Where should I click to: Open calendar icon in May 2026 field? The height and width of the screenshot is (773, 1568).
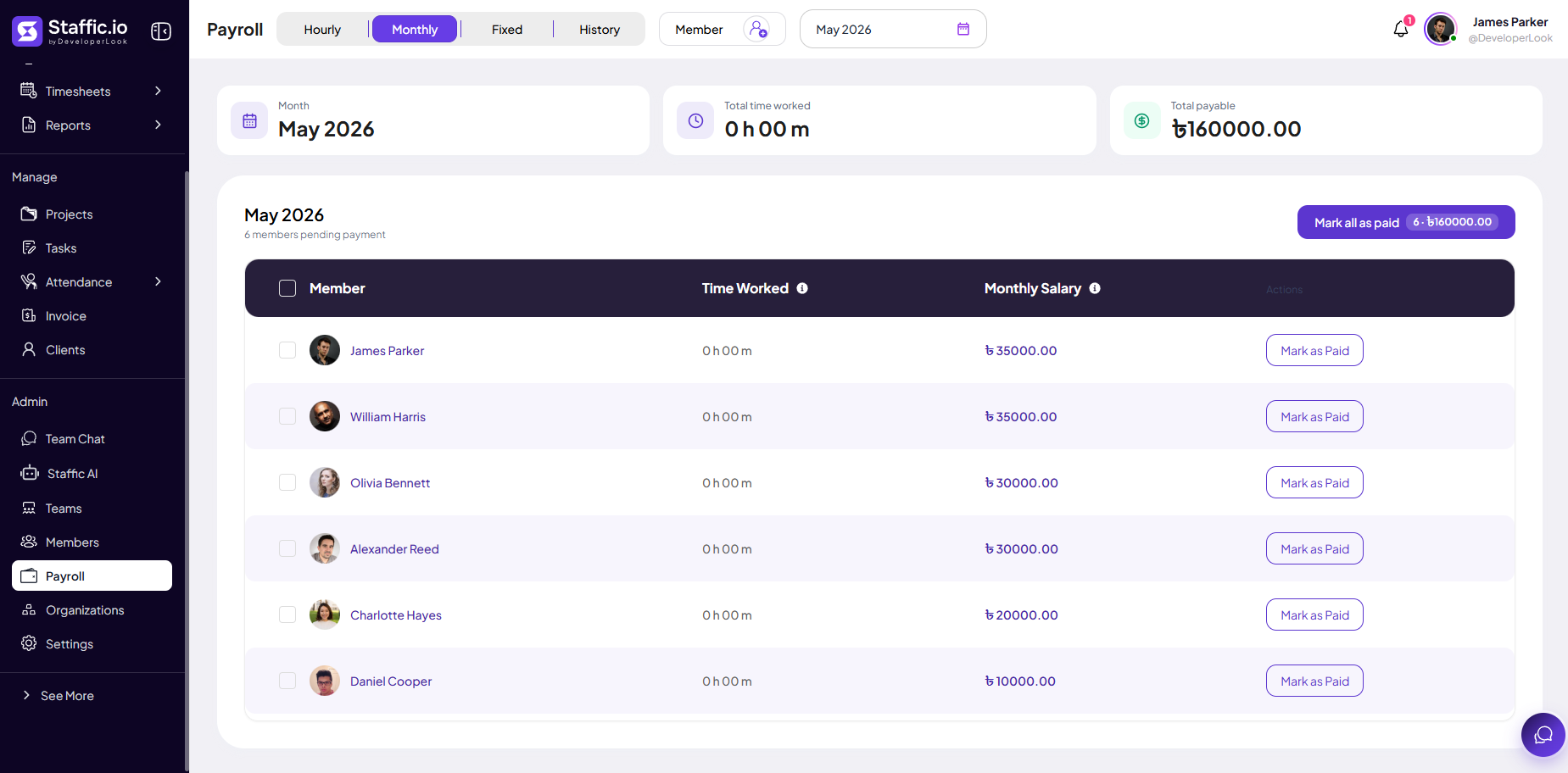click(963, 29)
